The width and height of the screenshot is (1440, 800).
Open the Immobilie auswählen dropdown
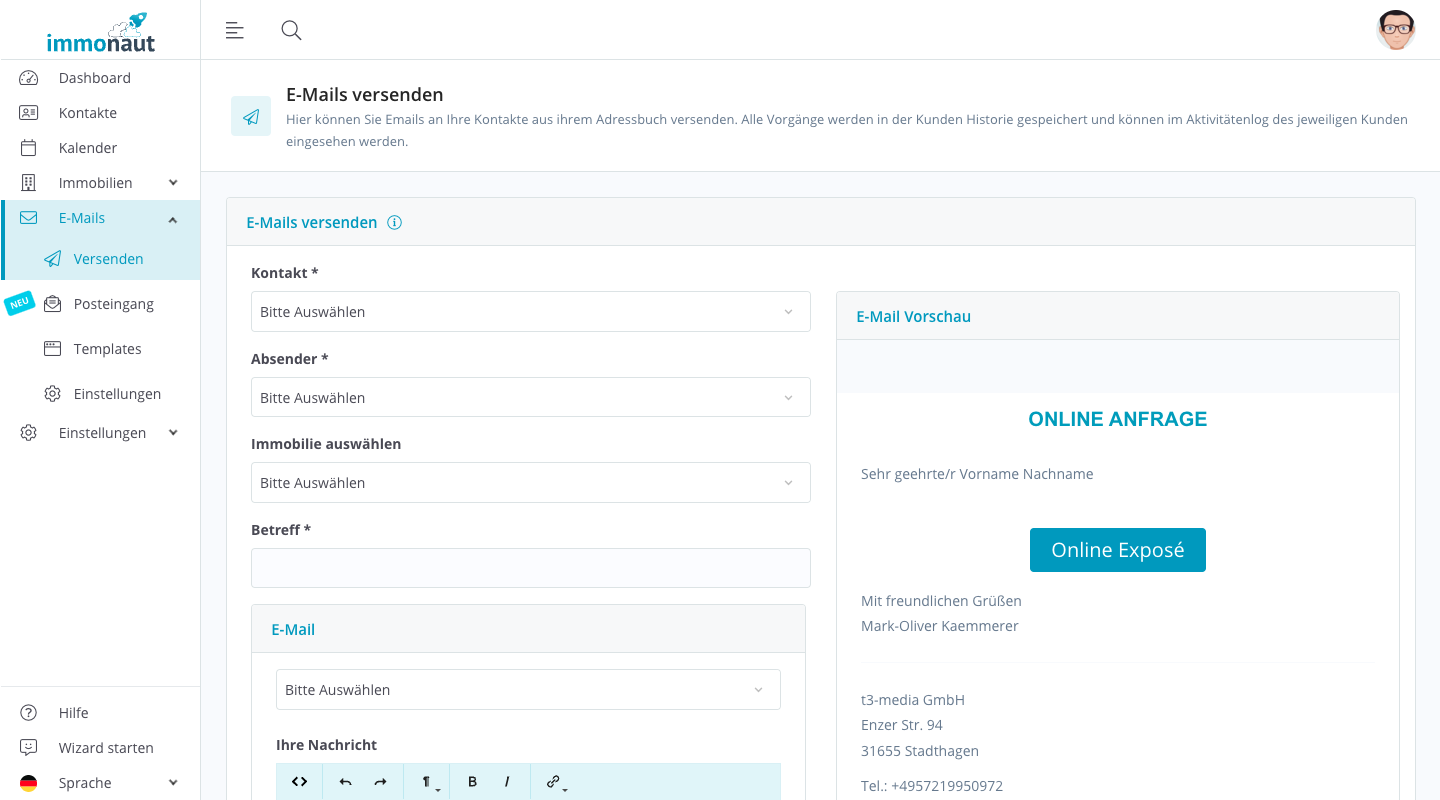click(x=530, y=483)
